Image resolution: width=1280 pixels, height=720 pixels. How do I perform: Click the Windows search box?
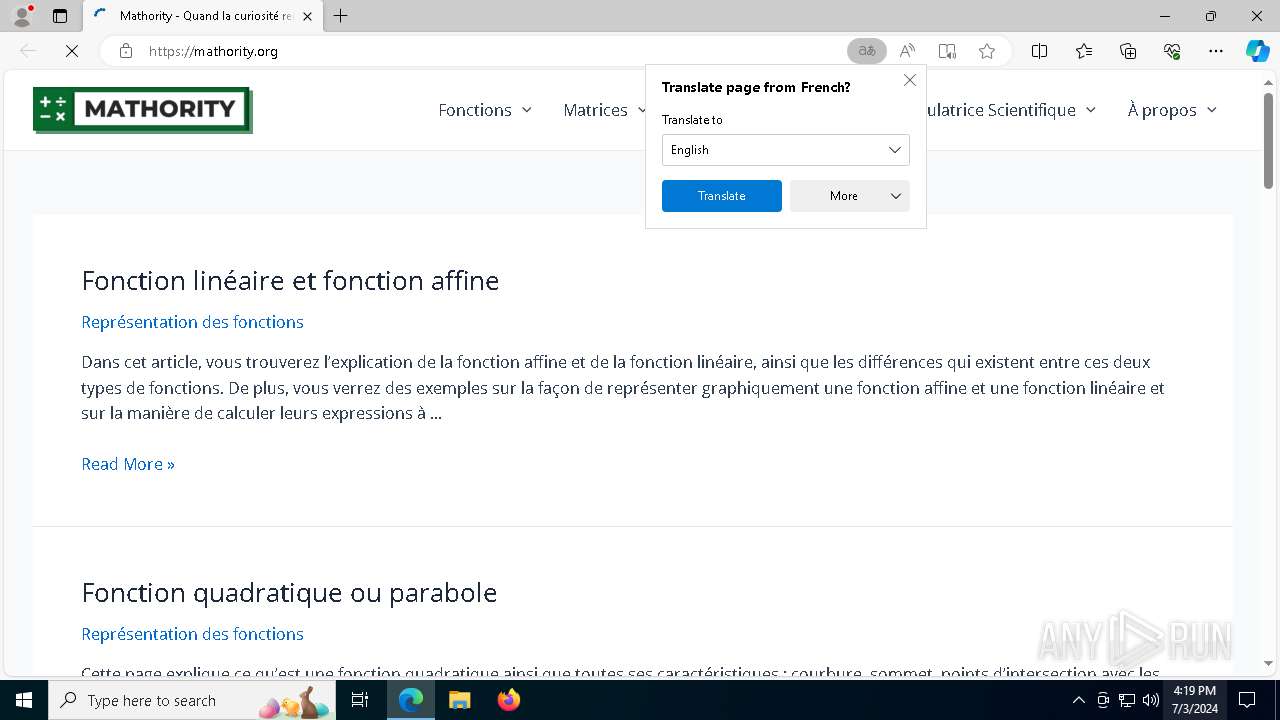[192, 700]
